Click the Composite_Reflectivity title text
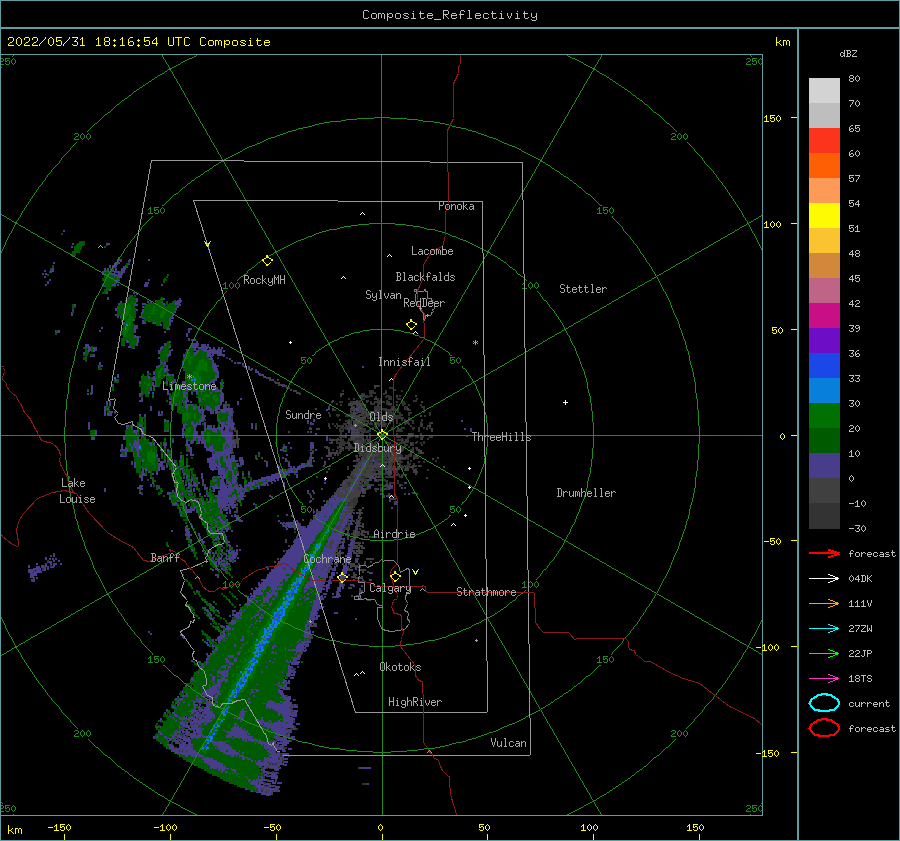 (x=450, y=15)
